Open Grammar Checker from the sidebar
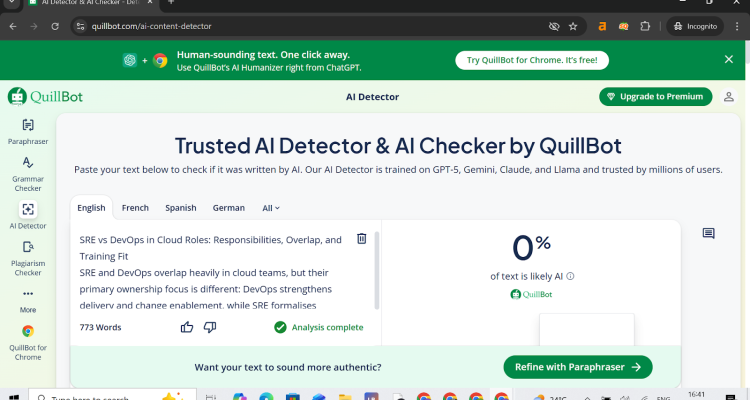The width and height of the screenshot is (750, 400). pyautogui.click(x=28, y=174)
